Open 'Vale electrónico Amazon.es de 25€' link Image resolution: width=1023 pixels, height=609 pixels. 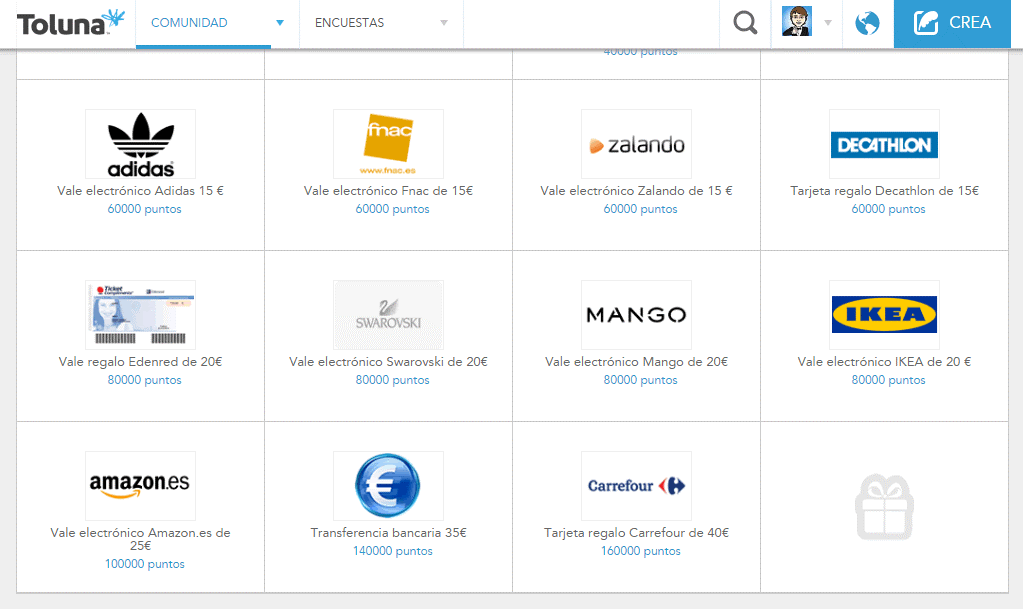[x=140, y=539]
